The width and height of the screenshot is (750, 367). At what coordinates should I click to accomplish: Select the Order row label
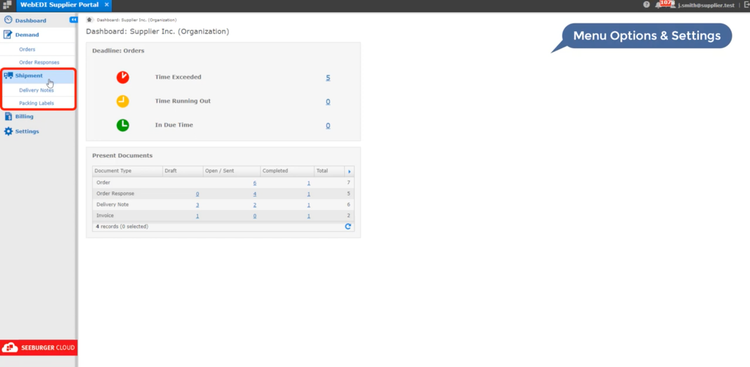103,182
